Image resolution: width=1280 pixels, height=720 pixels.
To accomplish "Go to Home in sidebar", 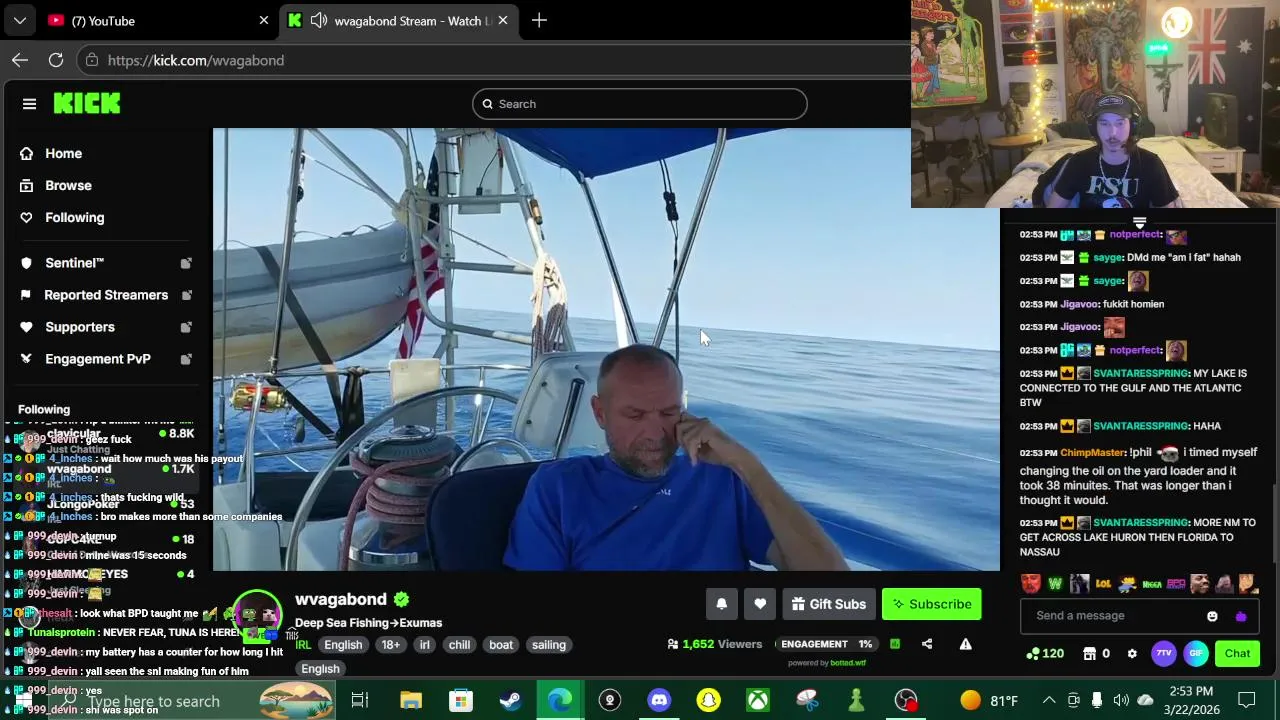I will [63, 153].
